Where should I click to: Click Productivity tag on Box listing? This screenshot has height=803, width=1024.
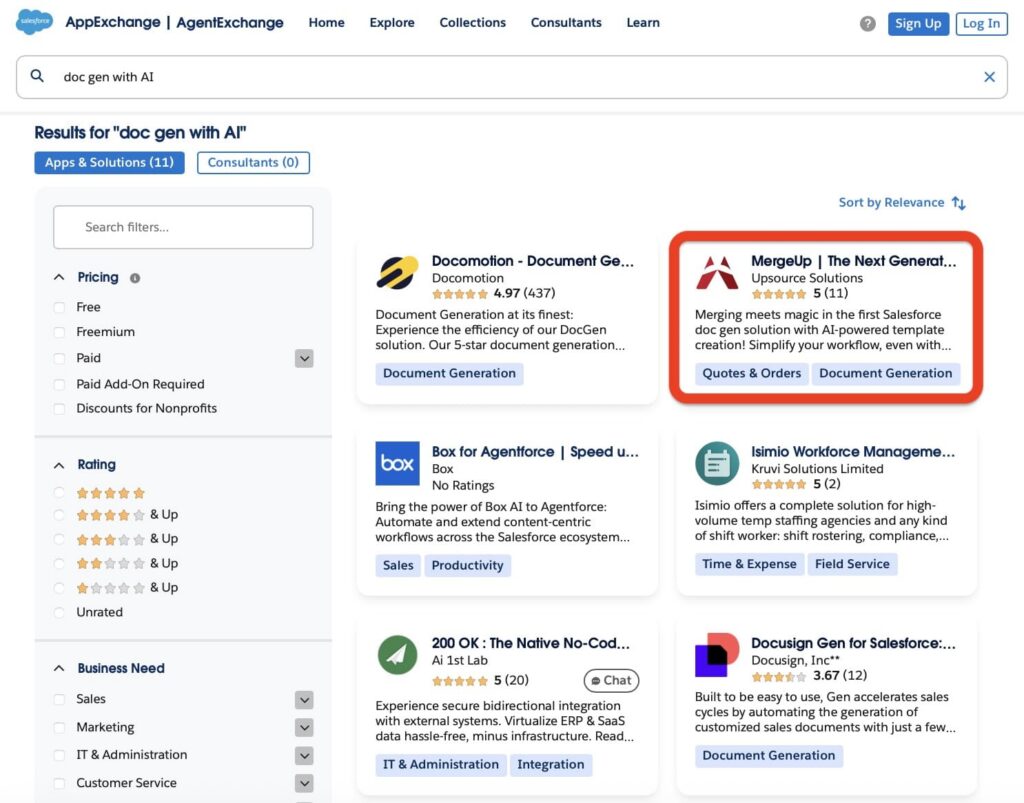[468, 565]
